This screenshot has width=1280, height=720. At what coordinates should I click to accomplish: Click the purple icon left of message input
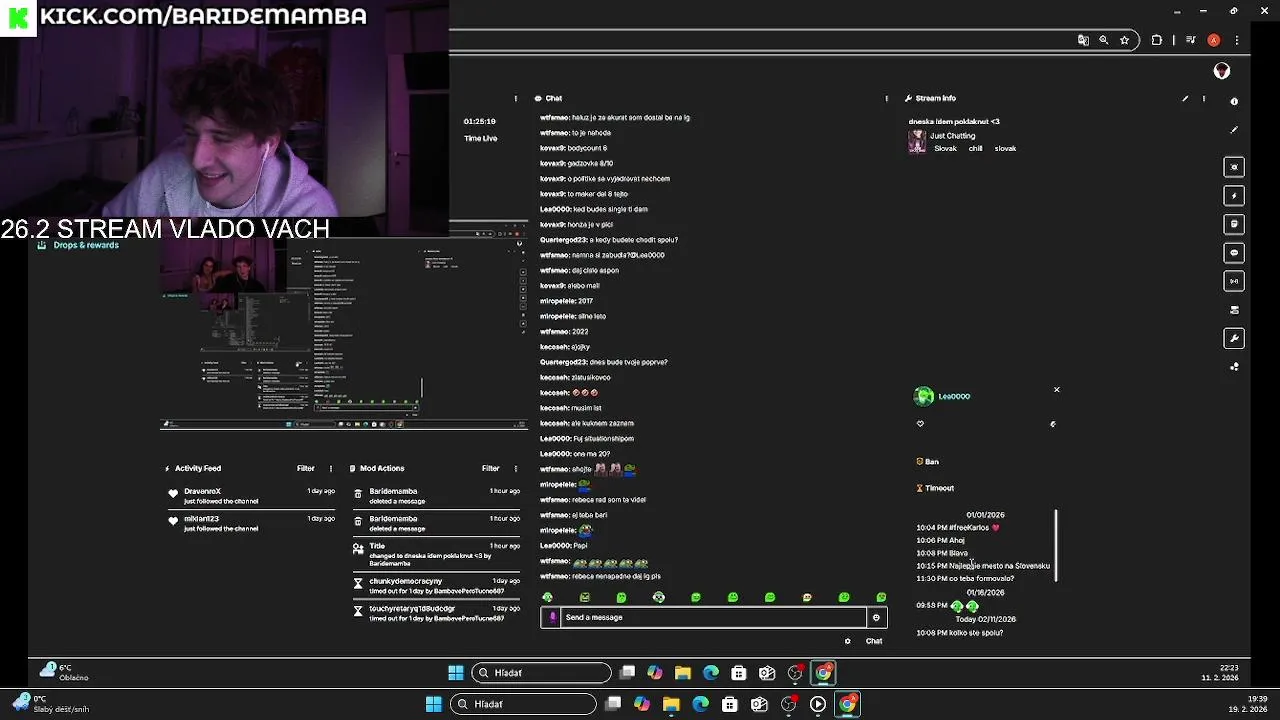(552, 617)
